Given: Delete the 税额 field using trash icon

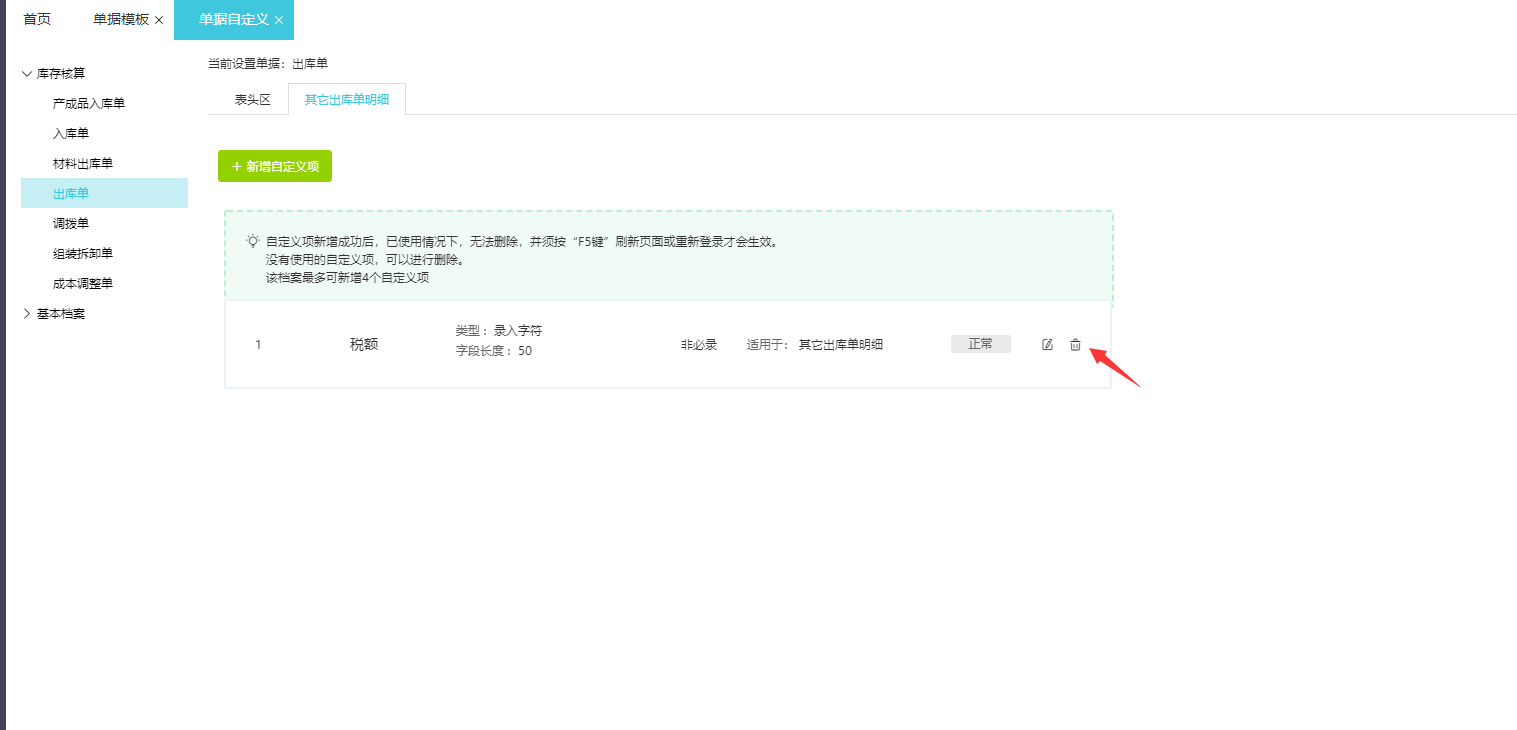Looking at the screenshot, I should pyautogui.click(x=1075, y=343).
